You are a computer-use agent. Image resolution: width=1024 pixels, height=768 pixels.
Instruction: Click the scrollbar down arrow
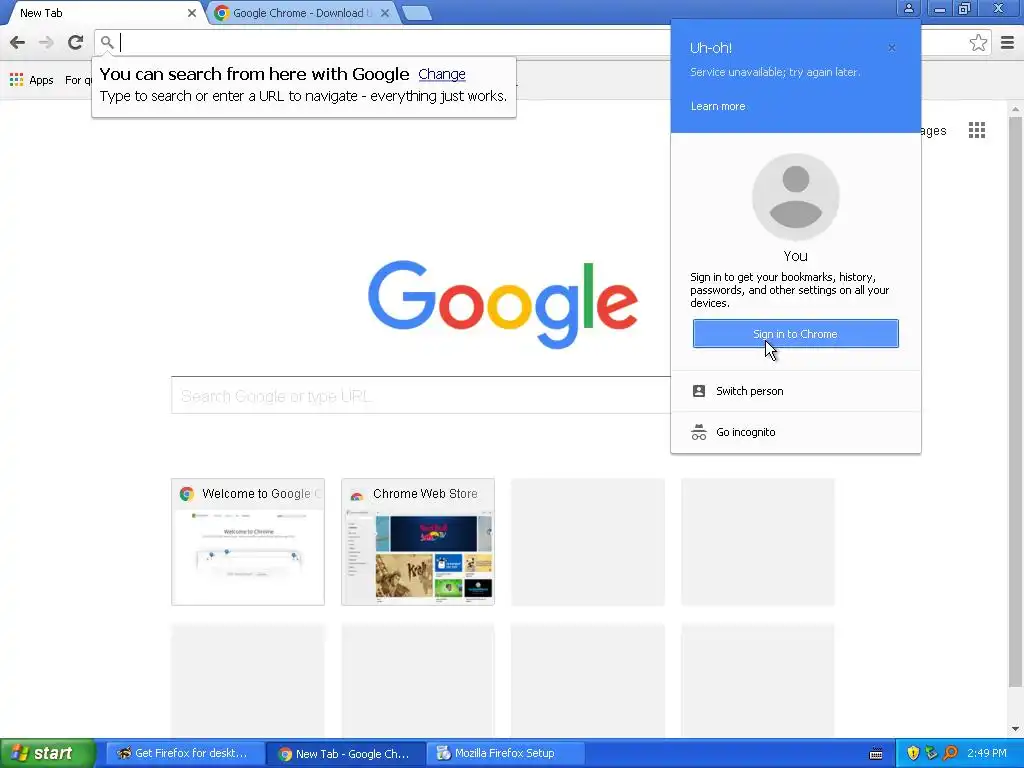[x=1015, y=729]
